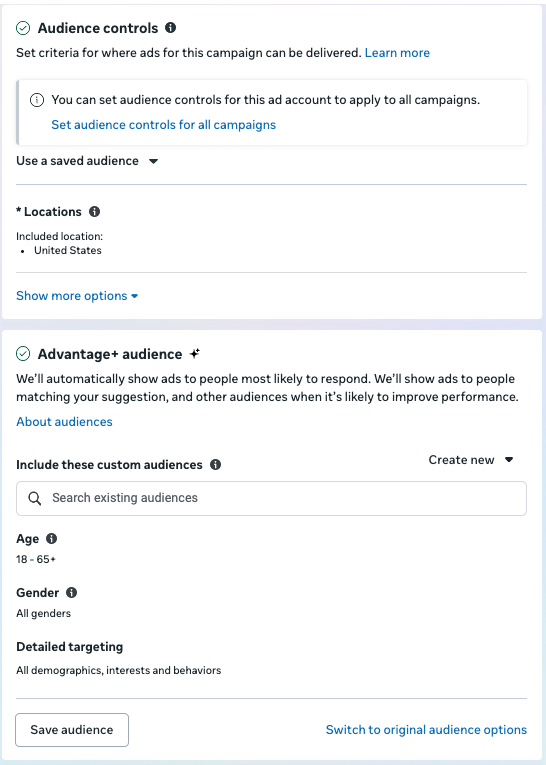Focus the Search existing audiences field
This screenshot has height=765, width=546.
271,498
